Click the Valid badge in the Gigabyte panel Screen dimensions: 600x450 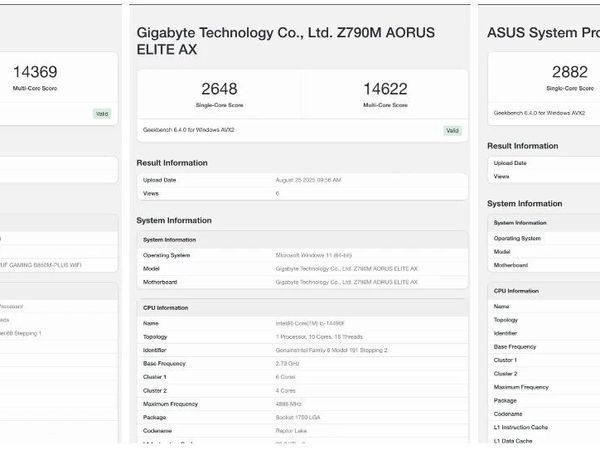click(x=452, y=130)
